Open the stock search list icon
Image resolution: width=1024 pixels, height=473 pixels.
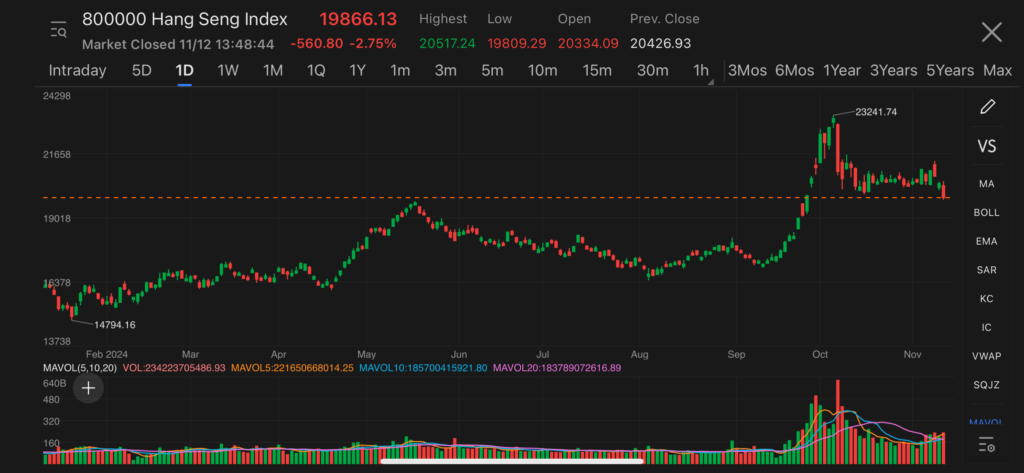pos(59,30)
